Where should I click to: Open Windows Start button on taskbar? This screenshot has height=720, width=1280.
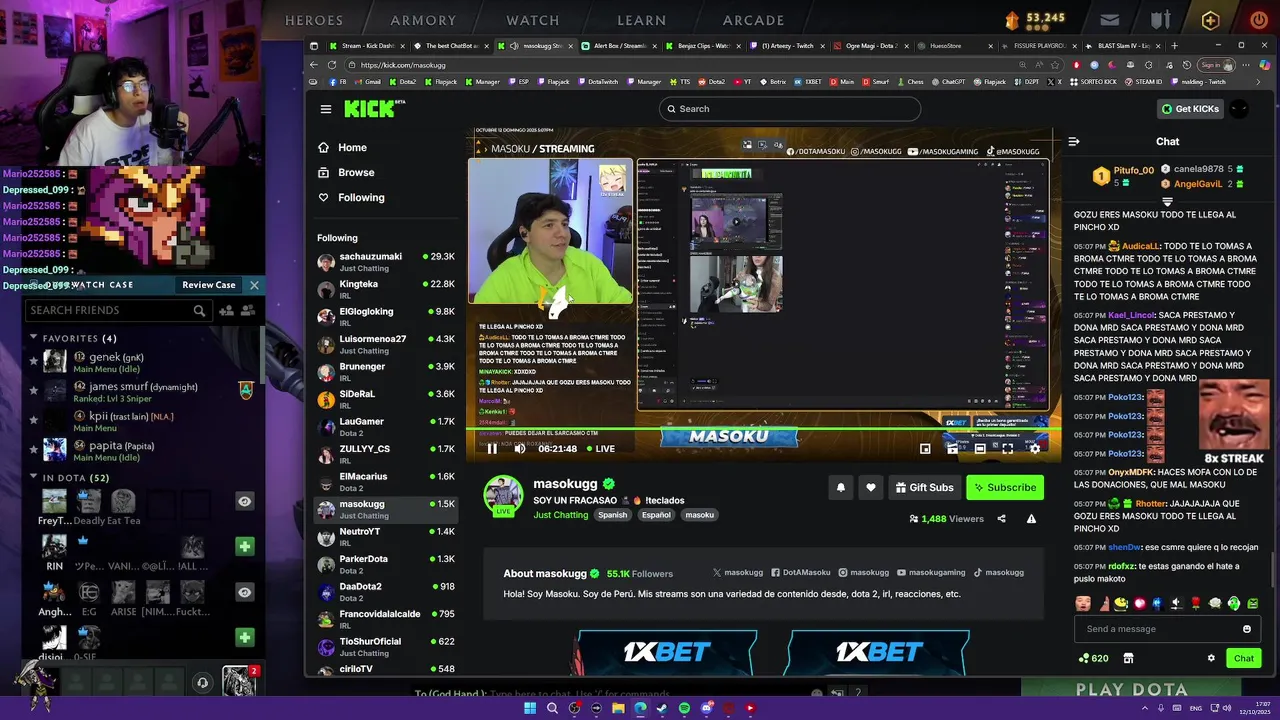click(x=530, y=708)
